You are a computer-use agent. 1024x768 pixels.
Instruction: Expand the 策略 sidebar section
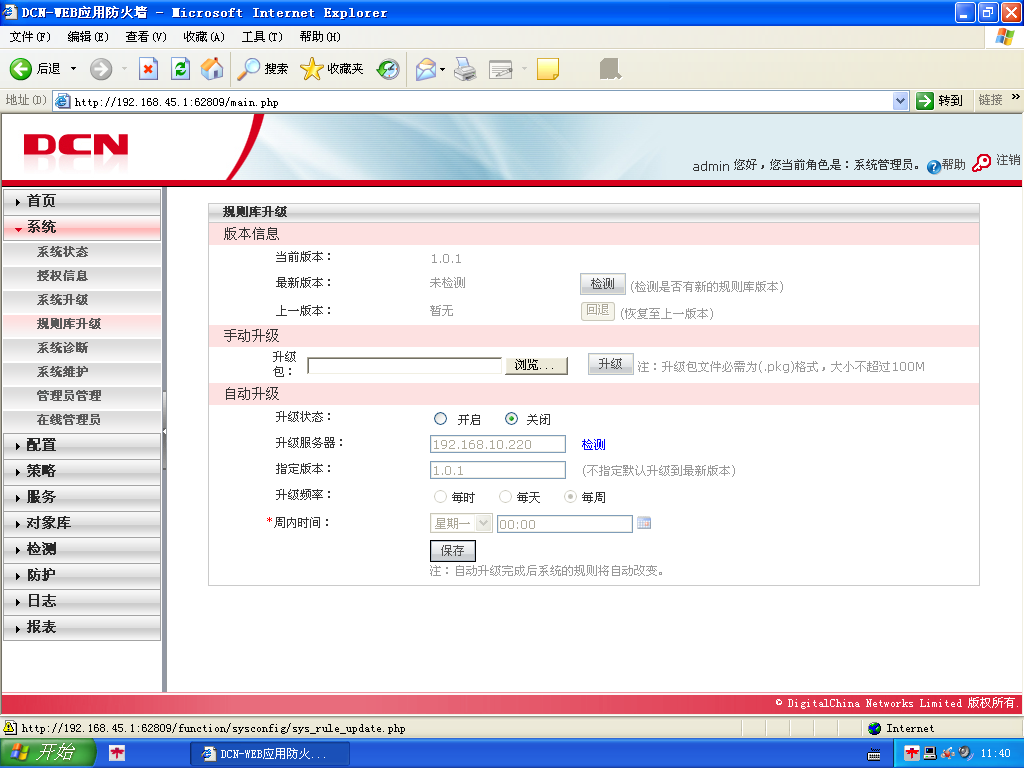pos(82,471)
